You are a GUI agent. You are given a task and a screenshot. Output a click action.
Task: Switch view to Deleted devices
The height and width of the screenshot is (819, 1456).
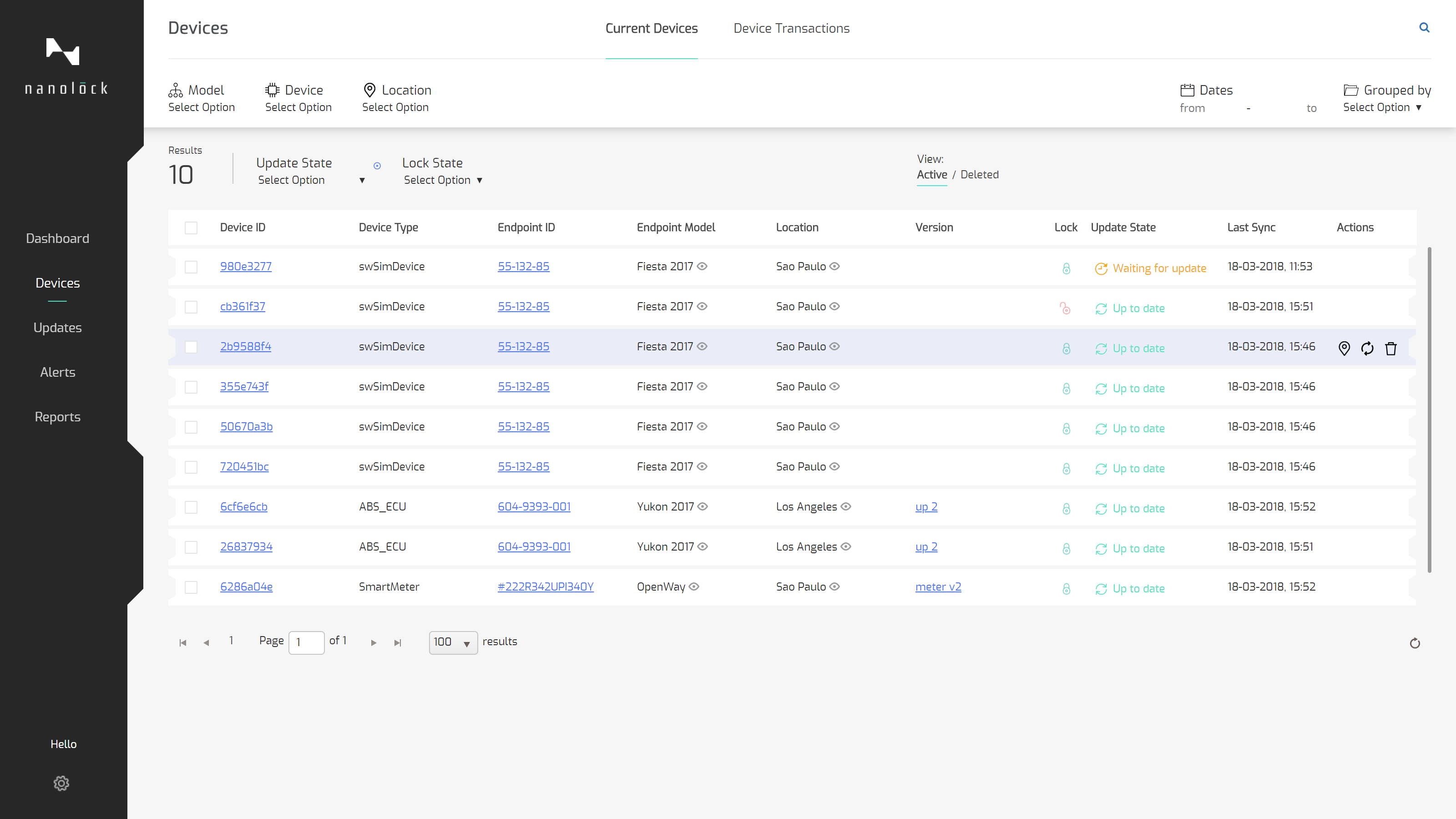[x=980, y=175]
